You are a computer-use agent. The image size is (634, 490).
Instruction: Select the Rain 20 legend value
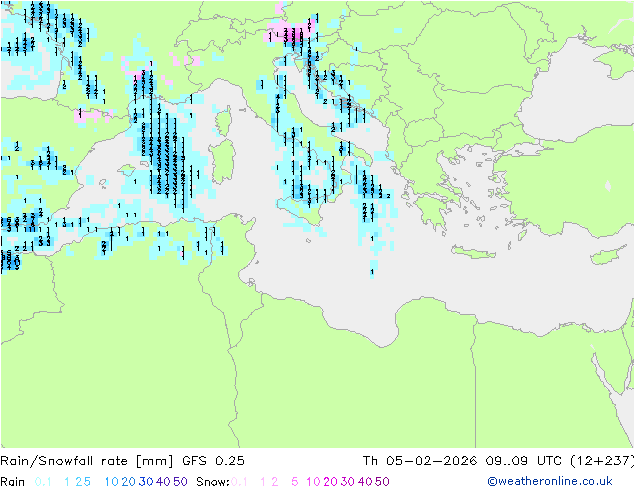click(x=128, y=482)
